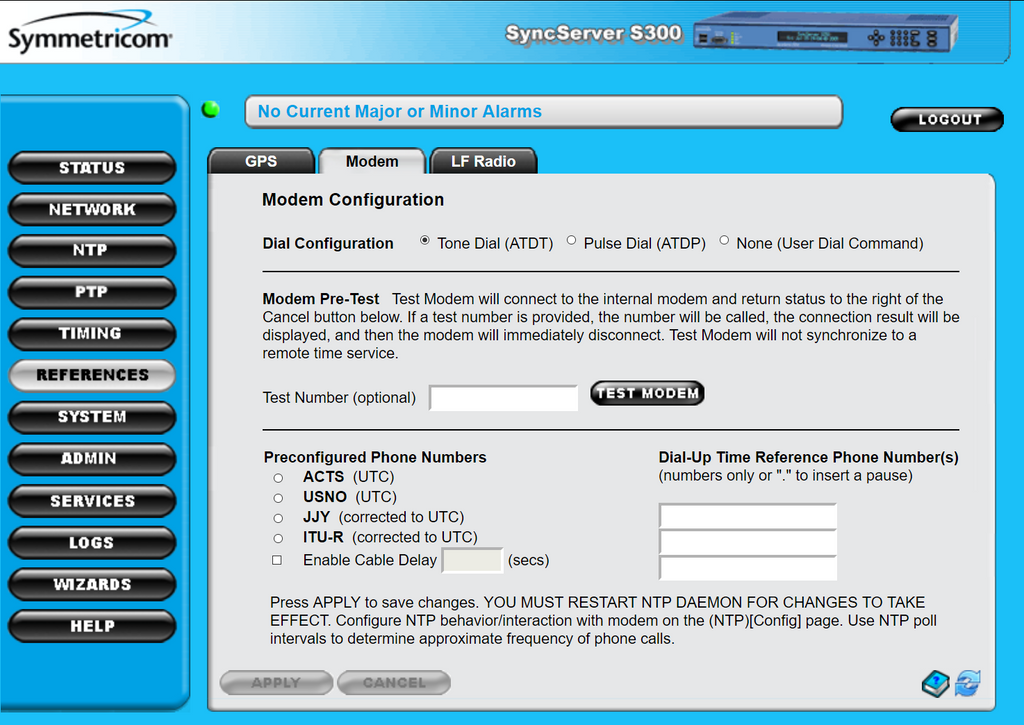Screen dimensions: 1024x725
Task: Click the green alarm status indicator
Action: [211, 110]
